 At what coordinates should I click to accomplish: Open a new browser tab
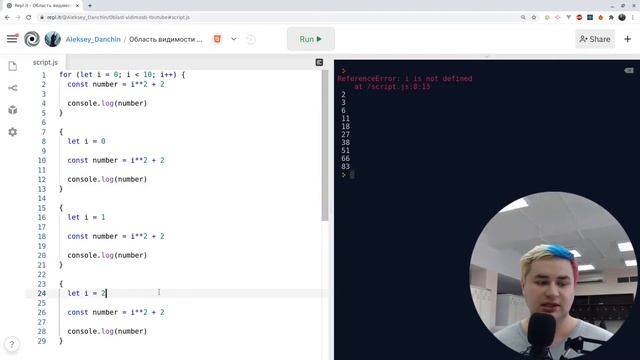[90, 6]
